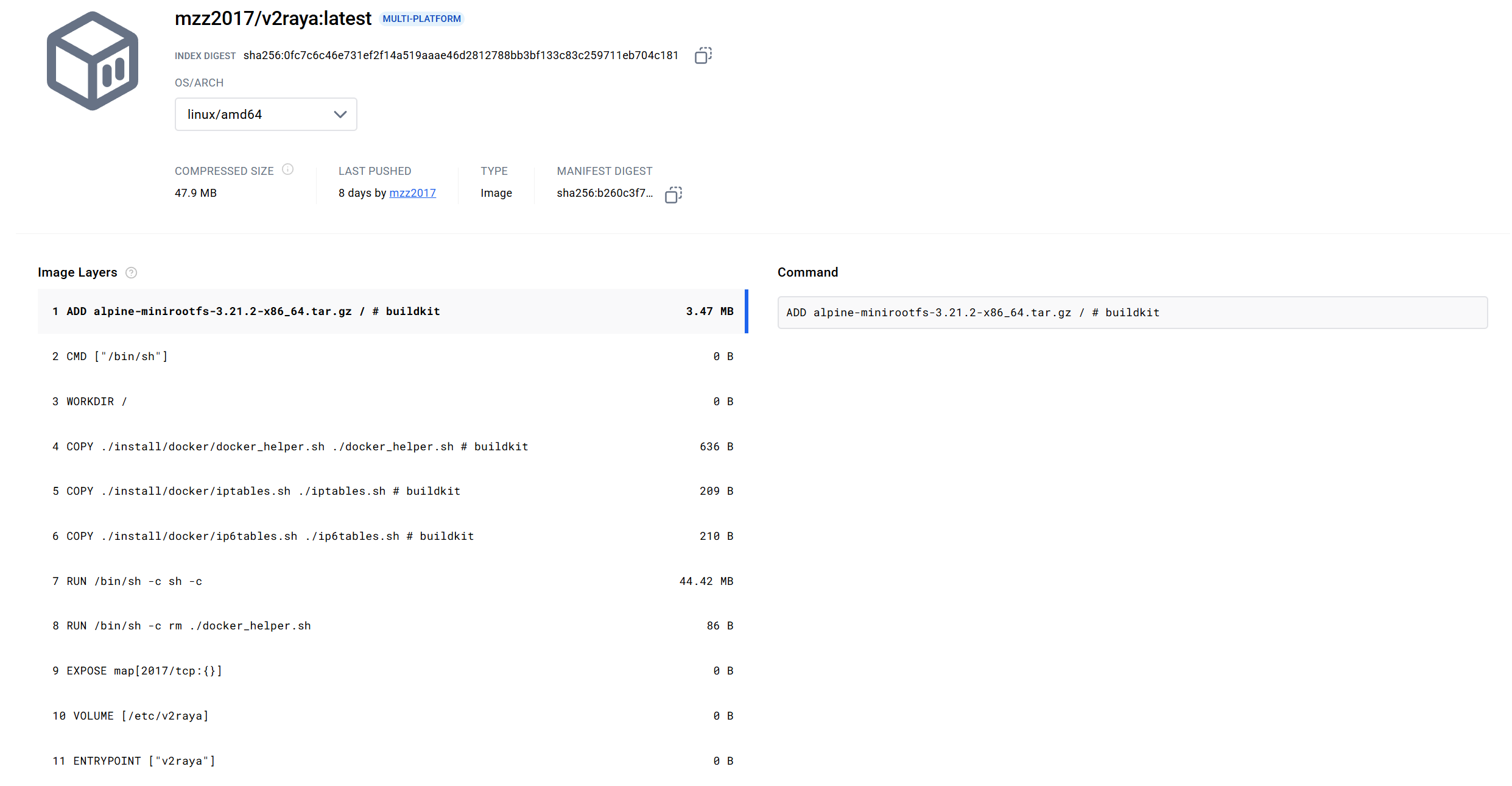The image size is (1512, 786).
Task: Select layer 10 VOLUME /etc/v2raya
Action: [393, 716]
